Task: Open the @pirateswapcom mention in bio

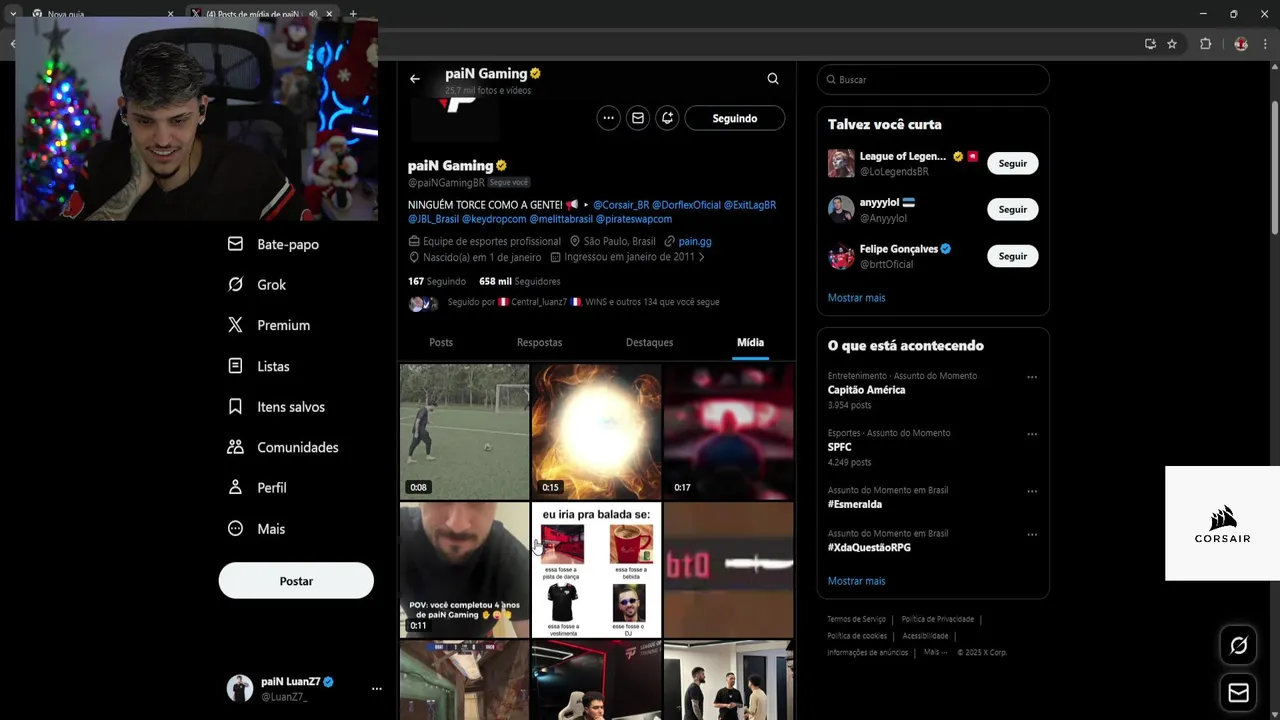Action: 634,219
